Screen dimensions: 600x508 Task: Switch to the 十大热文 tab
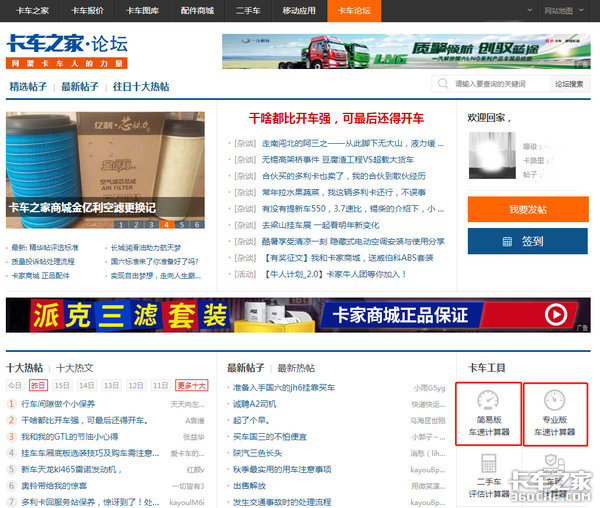click(x=75, y=367)
